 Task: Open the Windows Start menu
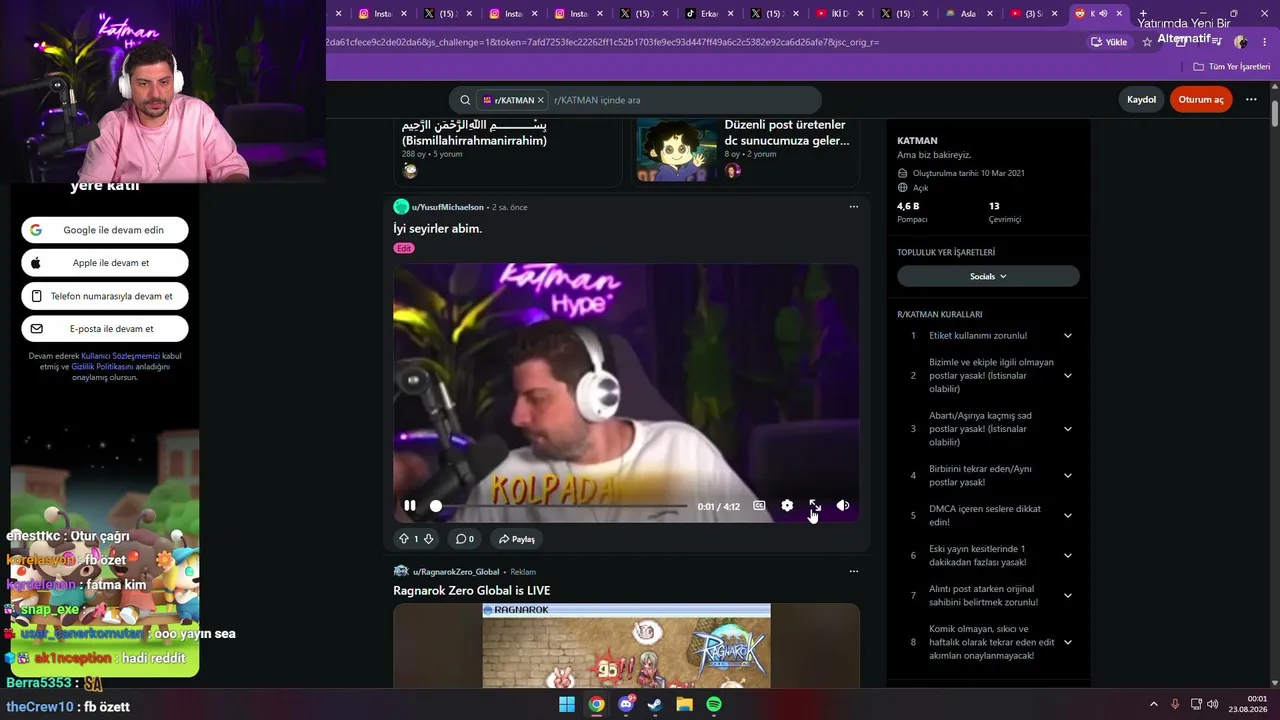pyautogui.click(x=567, y=704)
